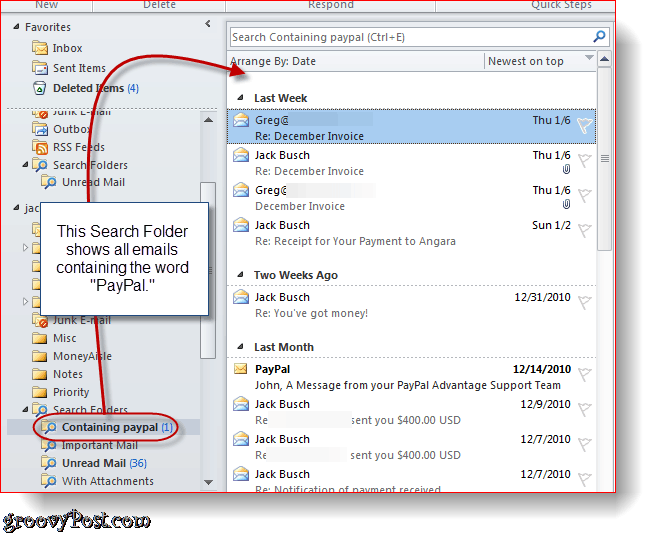Click the Quick Steps ribbon group label
Viewport: 661px width, 538px height.
click(x=561, y=5)
